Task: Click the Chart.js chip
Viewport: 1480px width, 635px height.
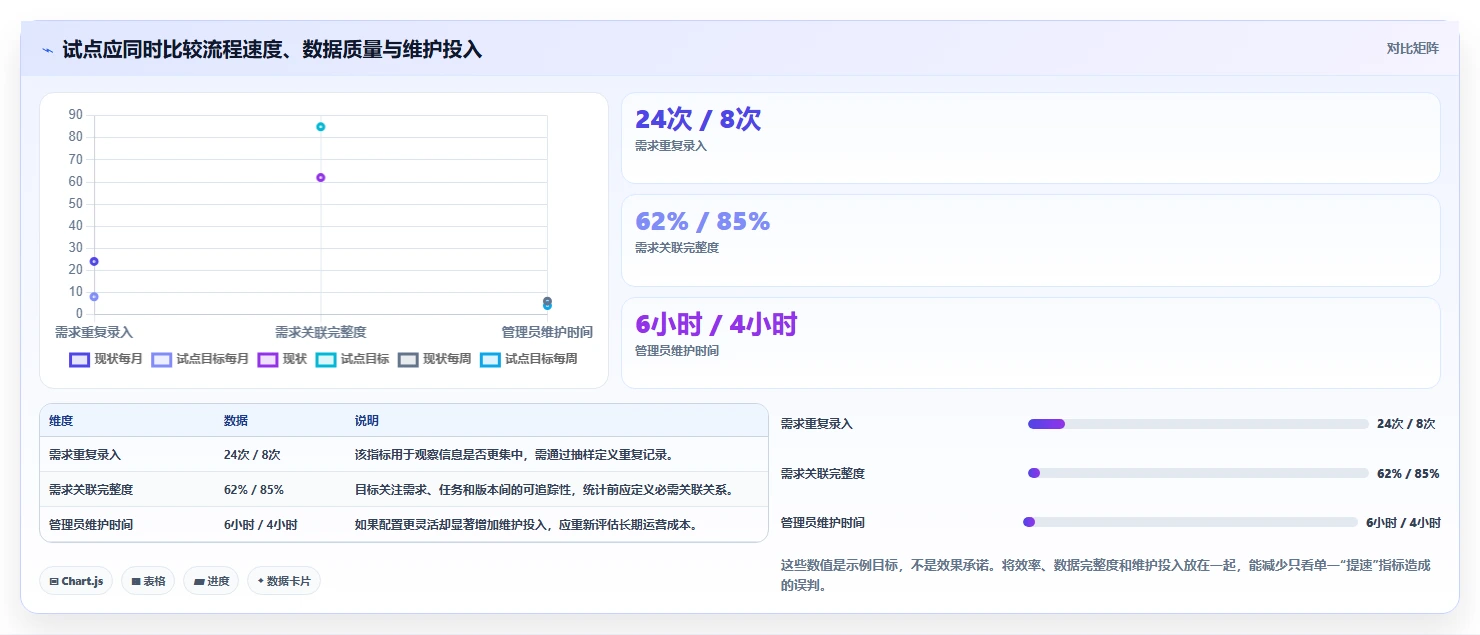Action: click(x=76, y=581)
